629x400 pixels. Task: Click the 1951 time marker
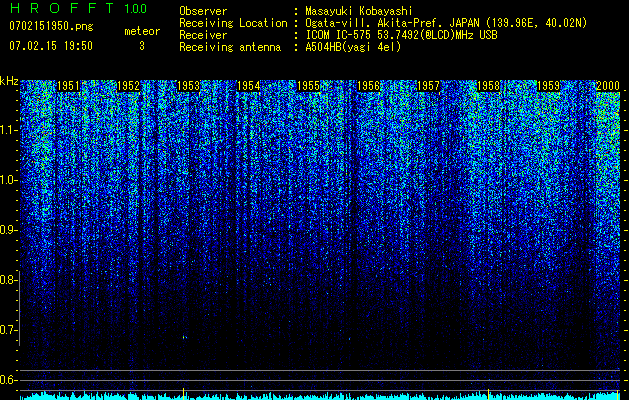click(x=68, y=86)
